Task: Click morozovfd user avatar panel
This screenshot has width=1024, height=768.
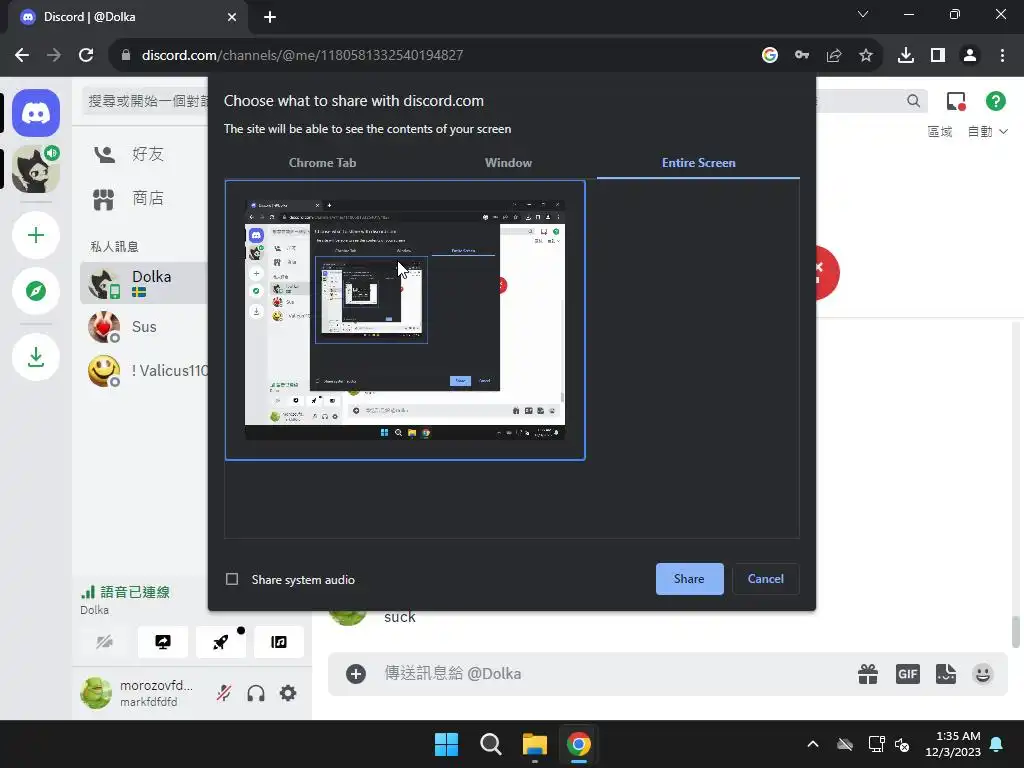Action: pyautogui.click(x=137, y=693)
